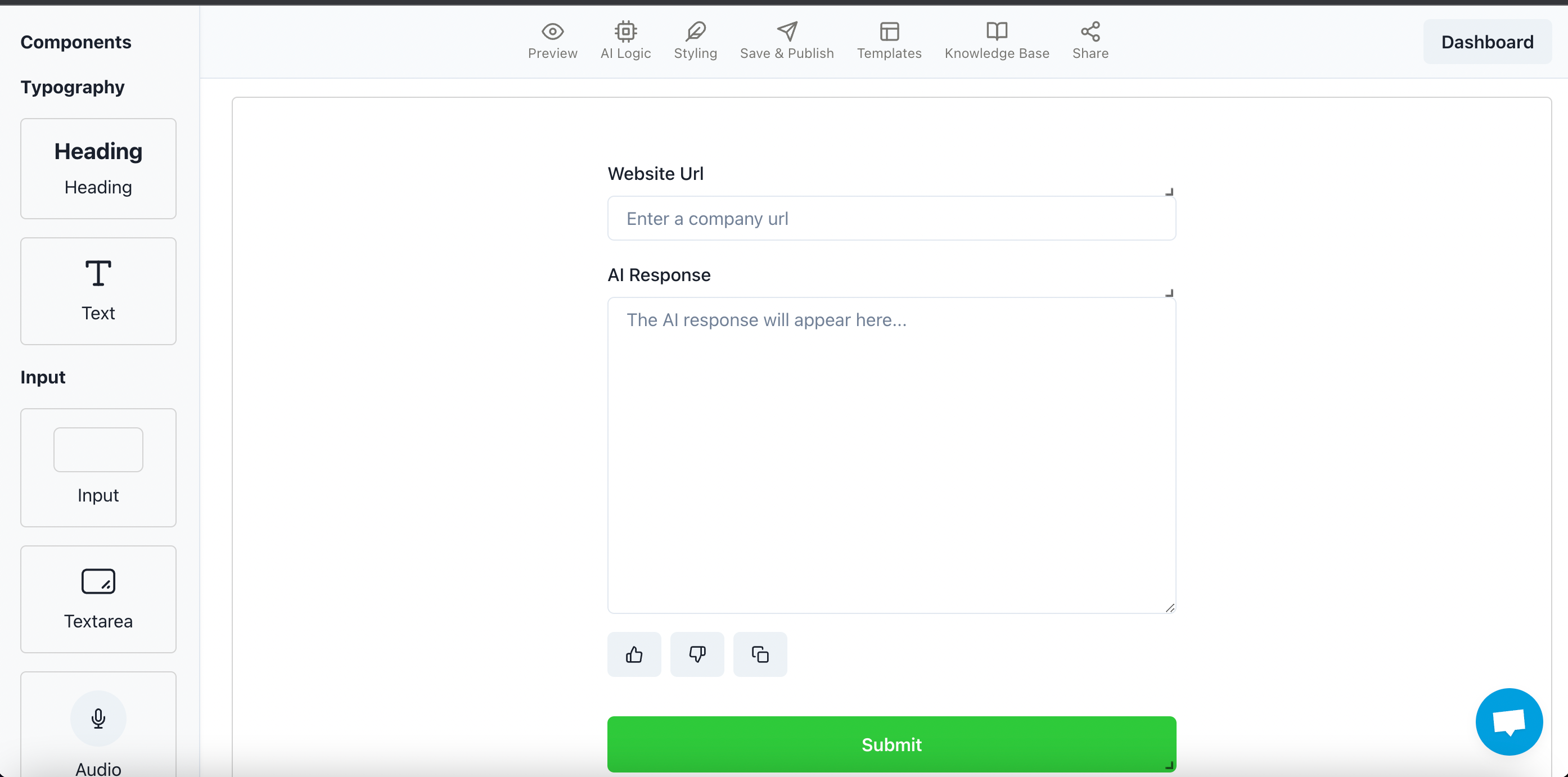This screenshot has width=1568, height=777.
Task: Give a thumbs down on AI Response
Action: [x=697, y=654]
